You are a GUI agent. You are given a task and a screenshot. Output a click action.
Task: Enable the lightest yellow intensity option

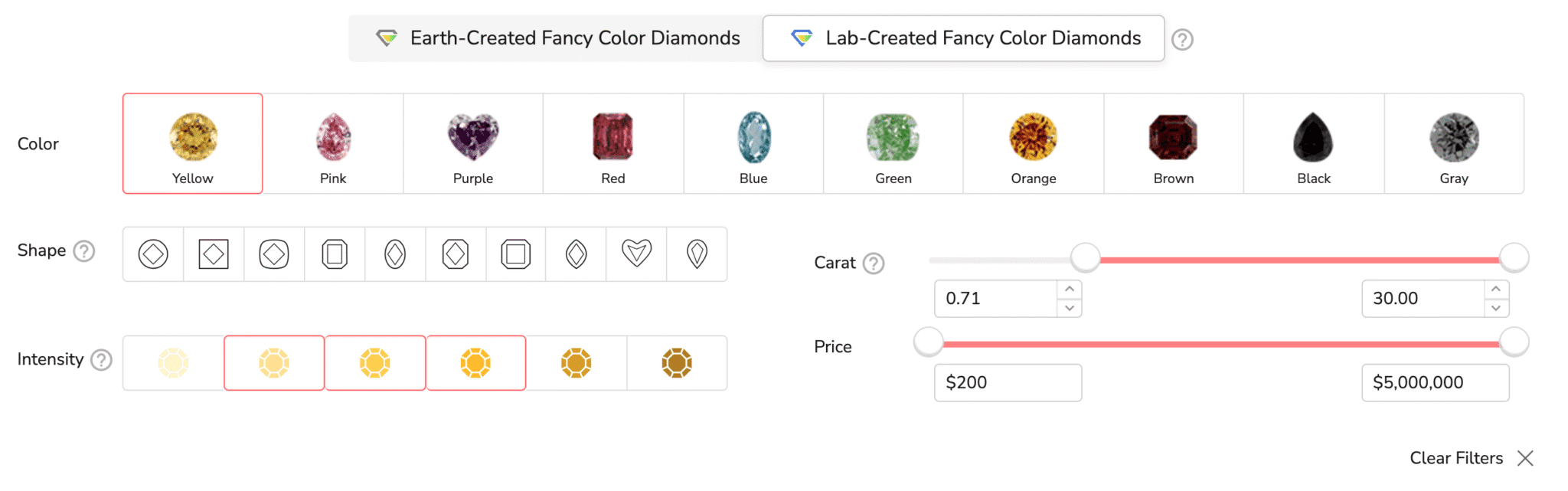174,363
